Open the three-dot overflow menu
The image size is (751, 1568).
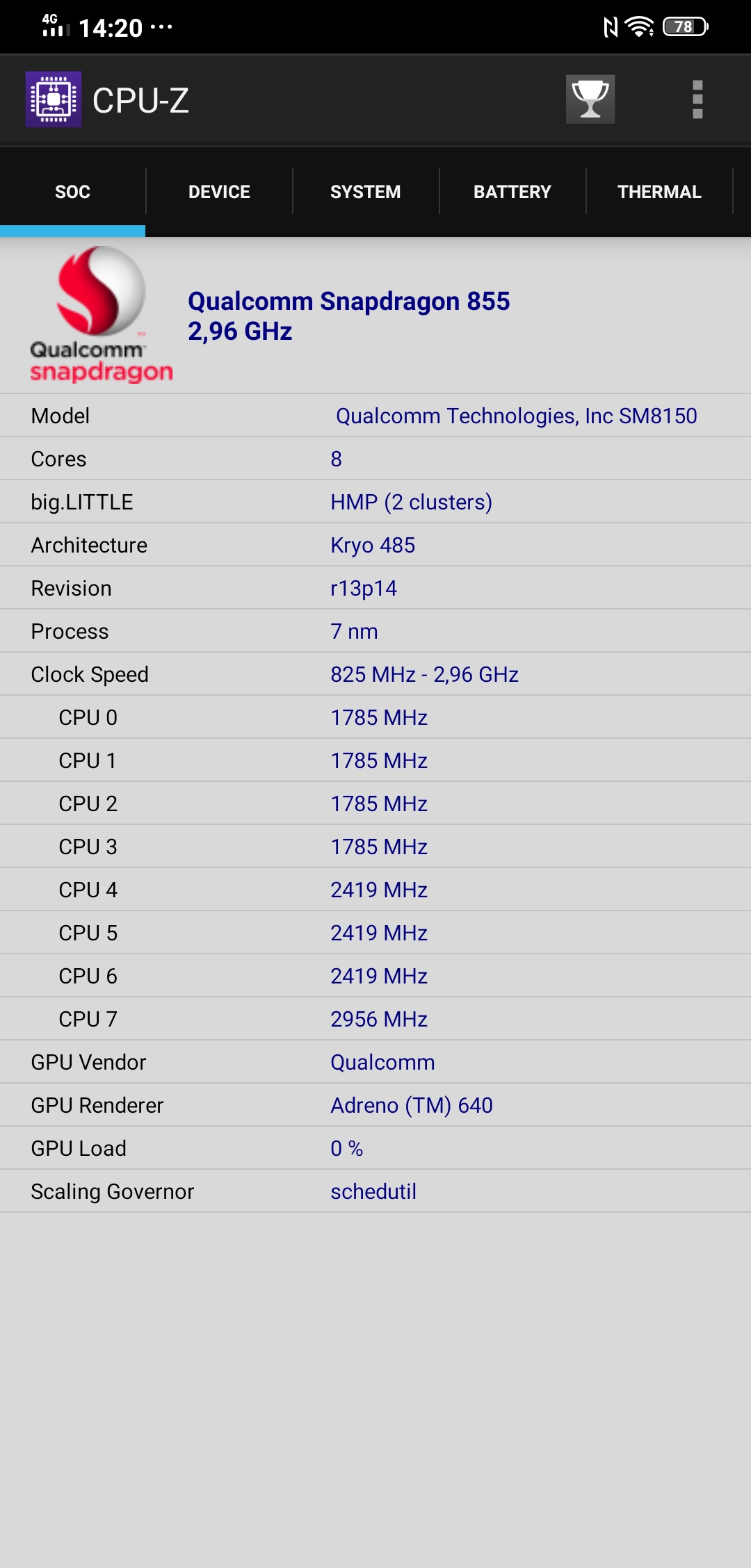[x=697, y=99]
